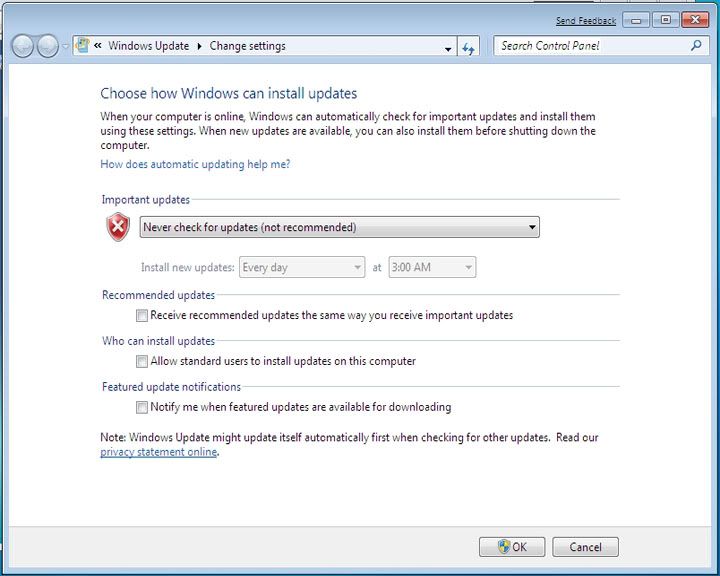The height and width of the screenshot is (576, 720).
Task: Maximize the Windows Update window
Action: 665,20
